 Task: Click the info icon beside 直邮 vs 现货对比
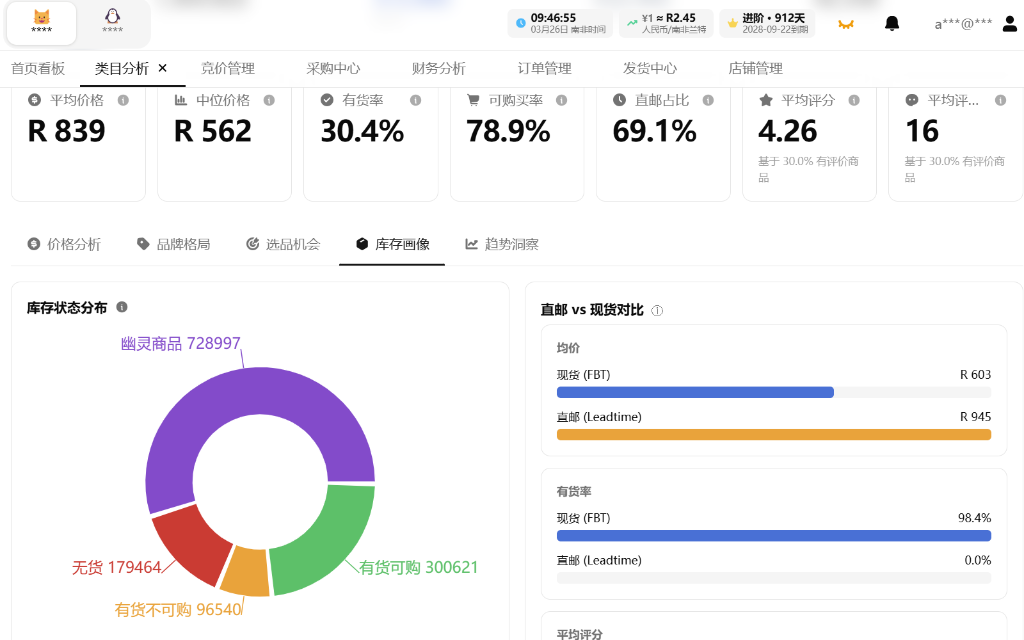click(x=657, y=310)
